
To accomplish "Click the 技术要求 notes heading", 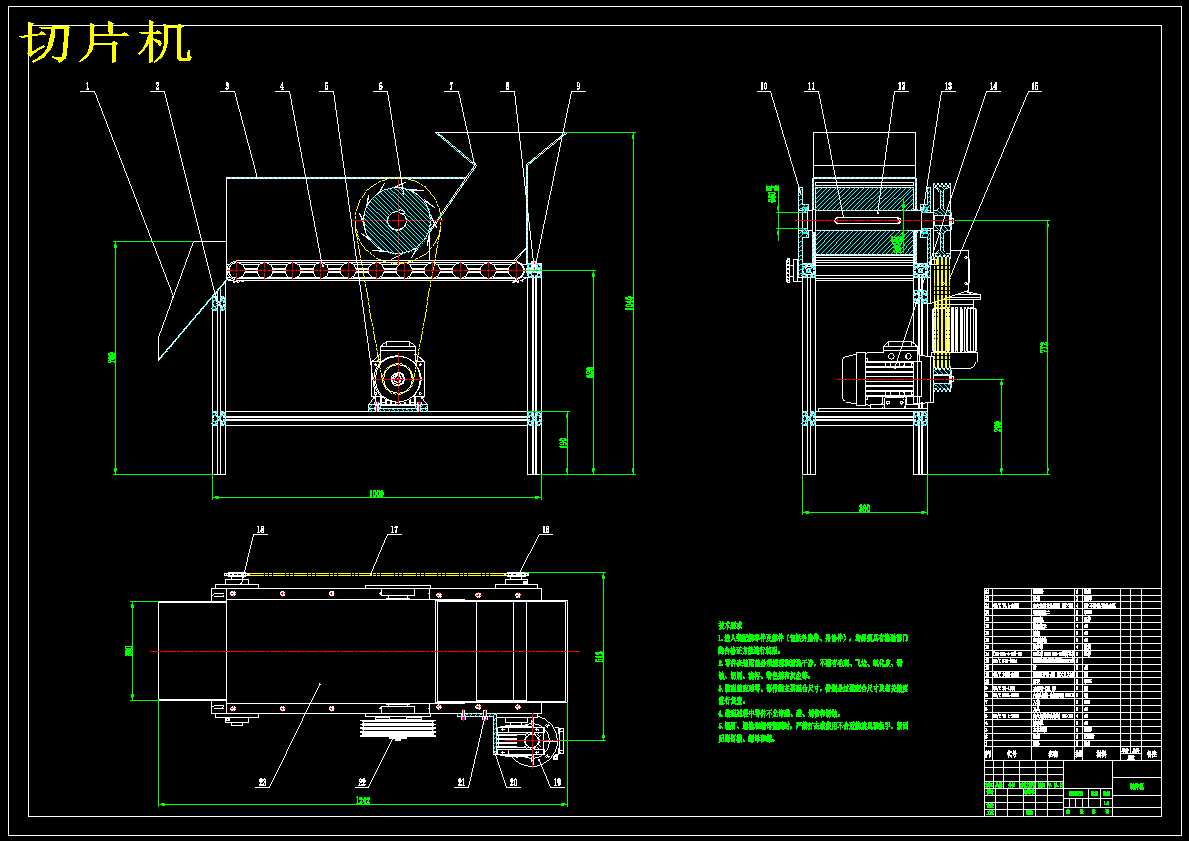I will tap(731, 626).
